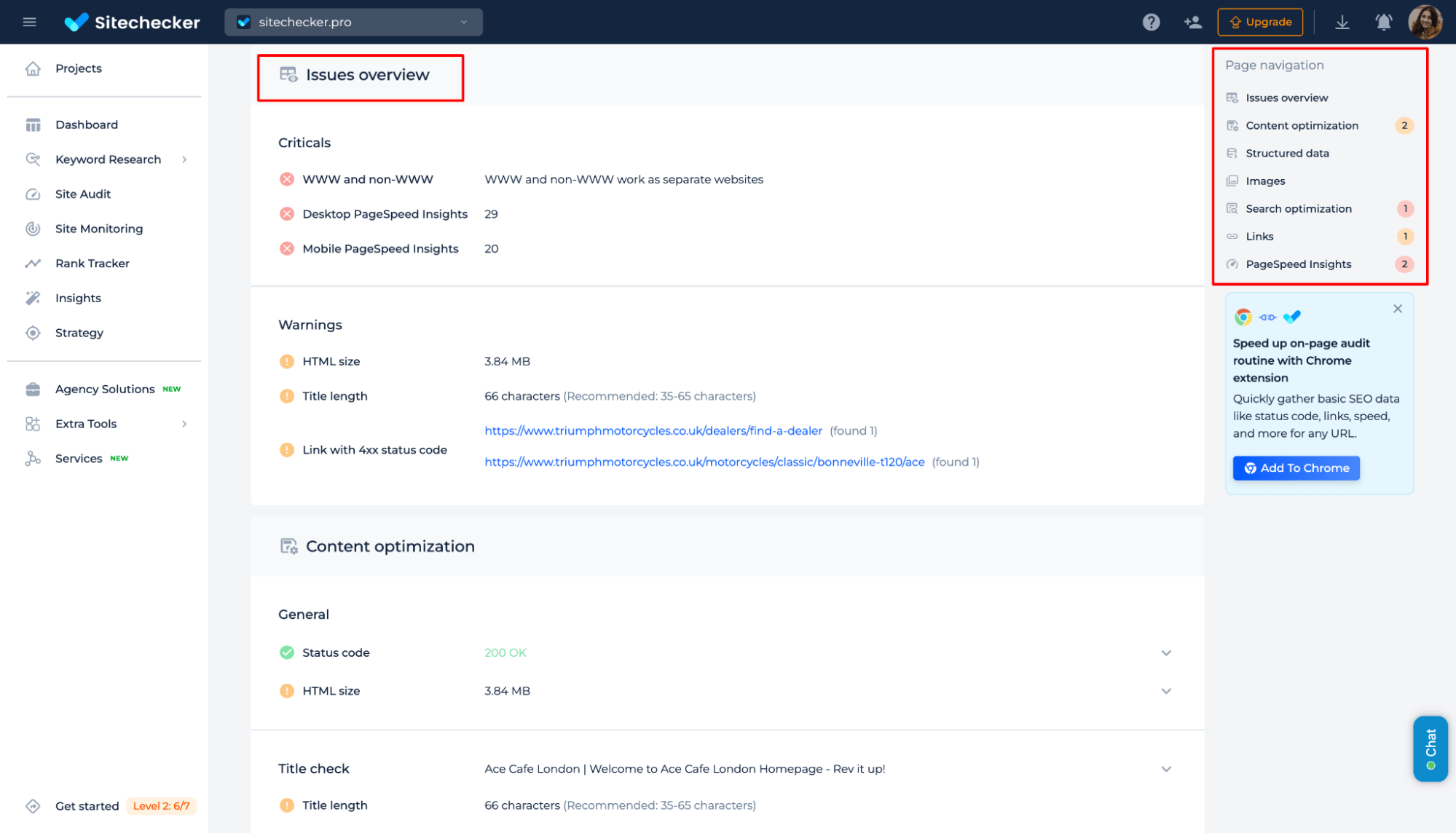Toggle the help icon in the header

click(x=1150, y=22)
